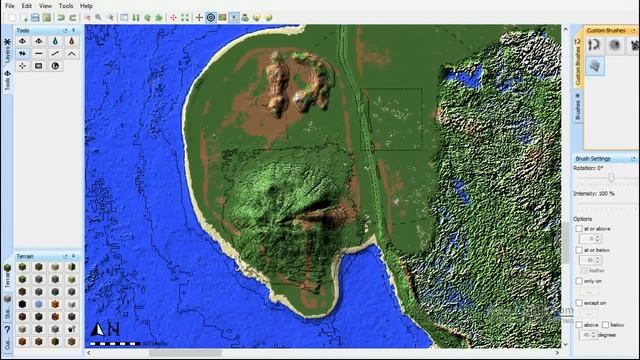Select the diagonal line Smooth tool

click(55, 53)
